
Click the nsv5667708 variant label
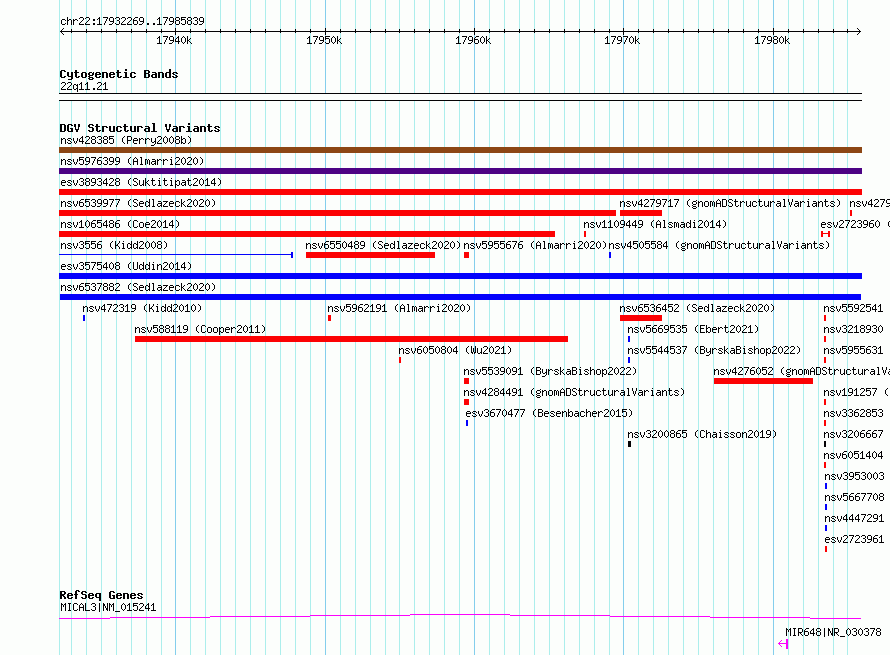pyautogui.click(x=854, y=497)
